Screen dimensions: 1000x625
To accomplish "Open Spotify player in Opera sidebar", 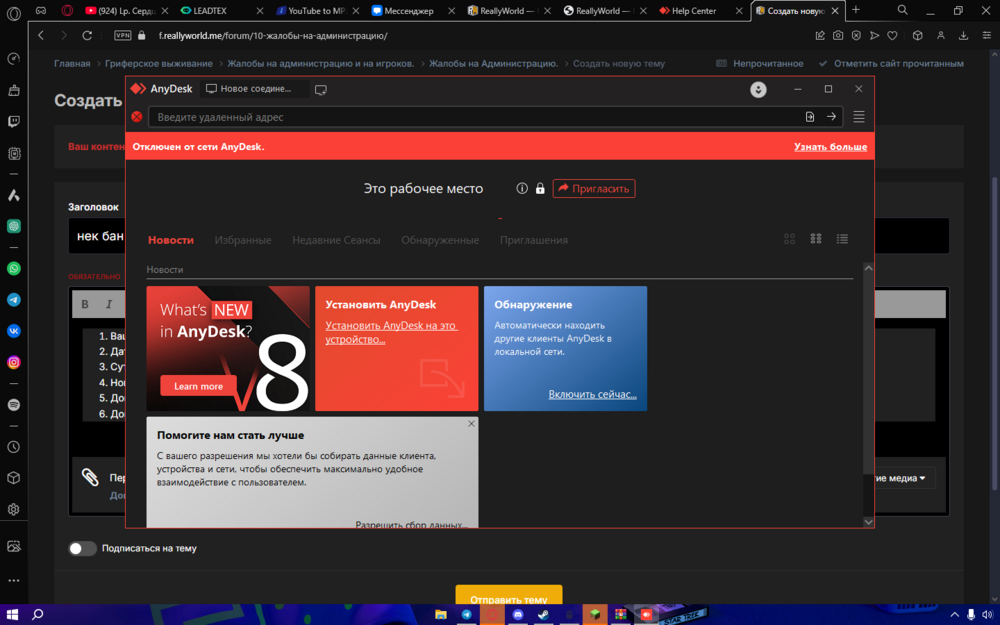I will [13, 405].
